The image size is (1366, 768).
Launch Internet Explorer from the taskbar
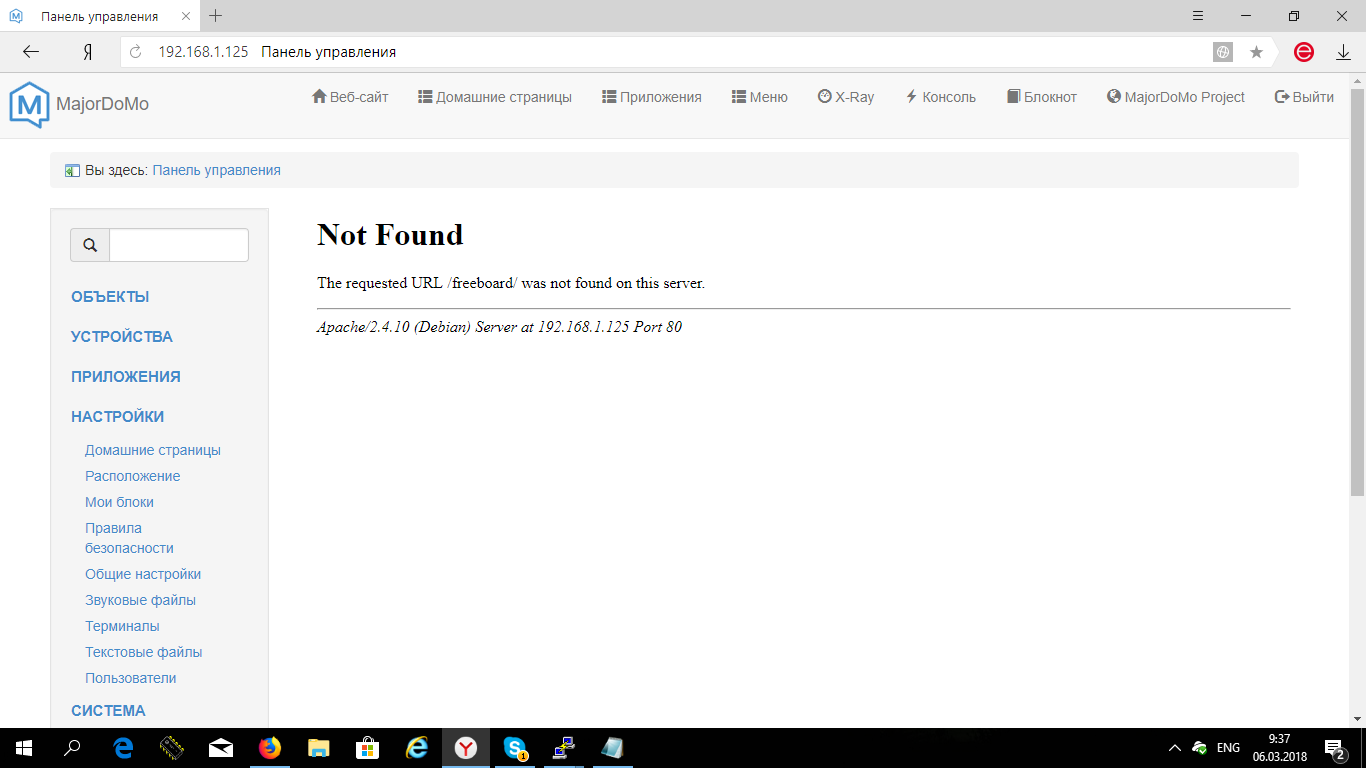click(x=417, y=748)
